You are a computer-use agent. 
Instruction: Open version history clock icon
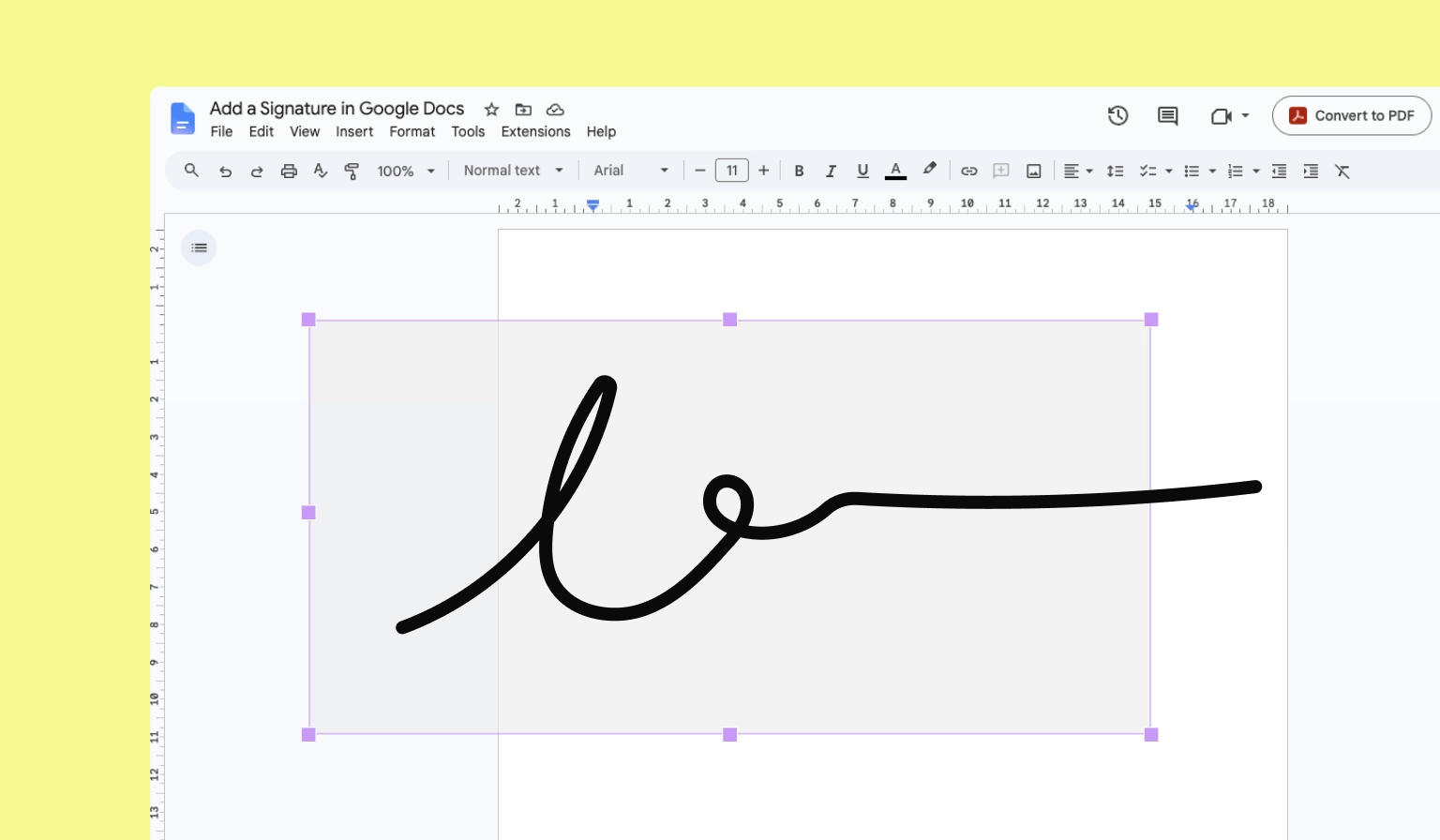pyautogui.click(x=1117, y=115)
